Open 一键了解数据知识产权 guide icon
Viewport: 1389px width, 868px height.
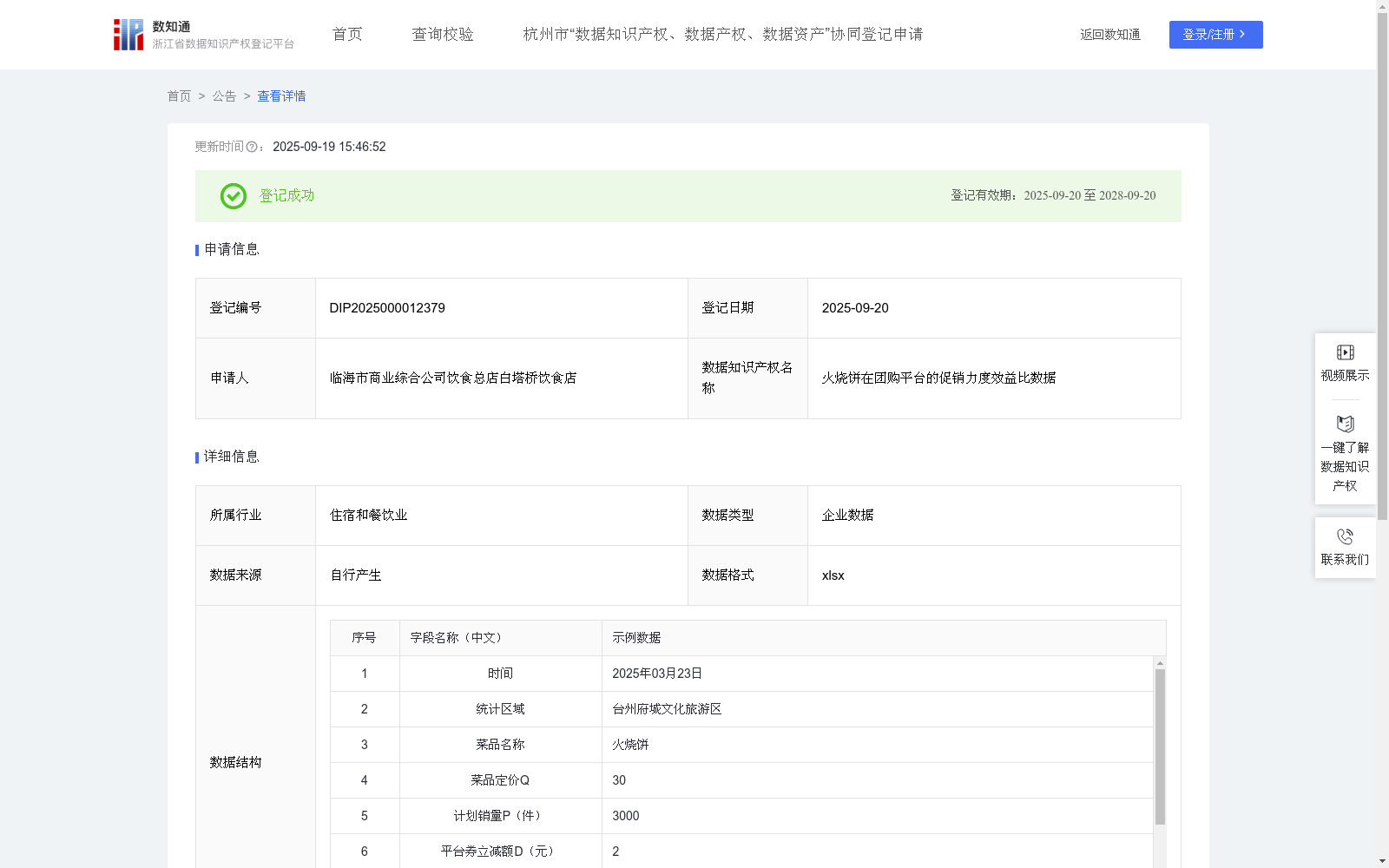click(1345, 424)
